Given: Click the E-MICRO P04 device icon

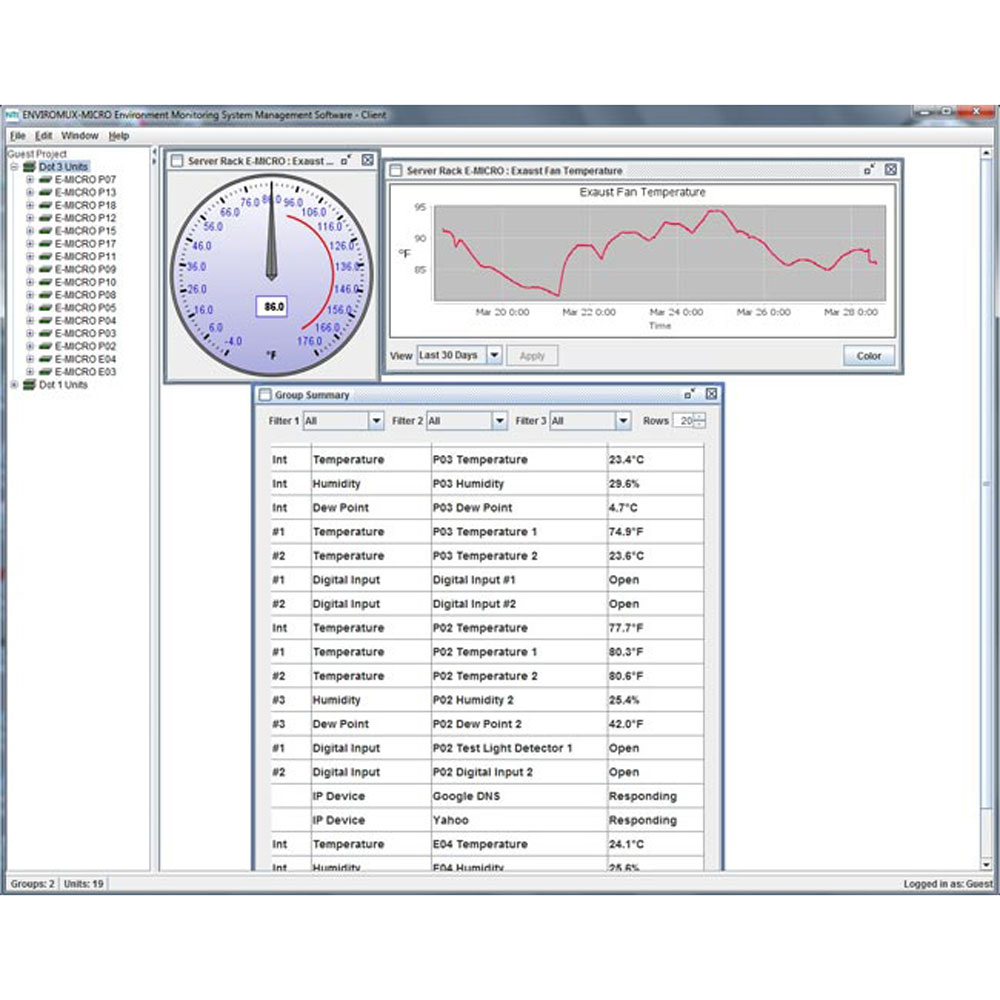Looking at the screenshot, I should tap(45, 320).
